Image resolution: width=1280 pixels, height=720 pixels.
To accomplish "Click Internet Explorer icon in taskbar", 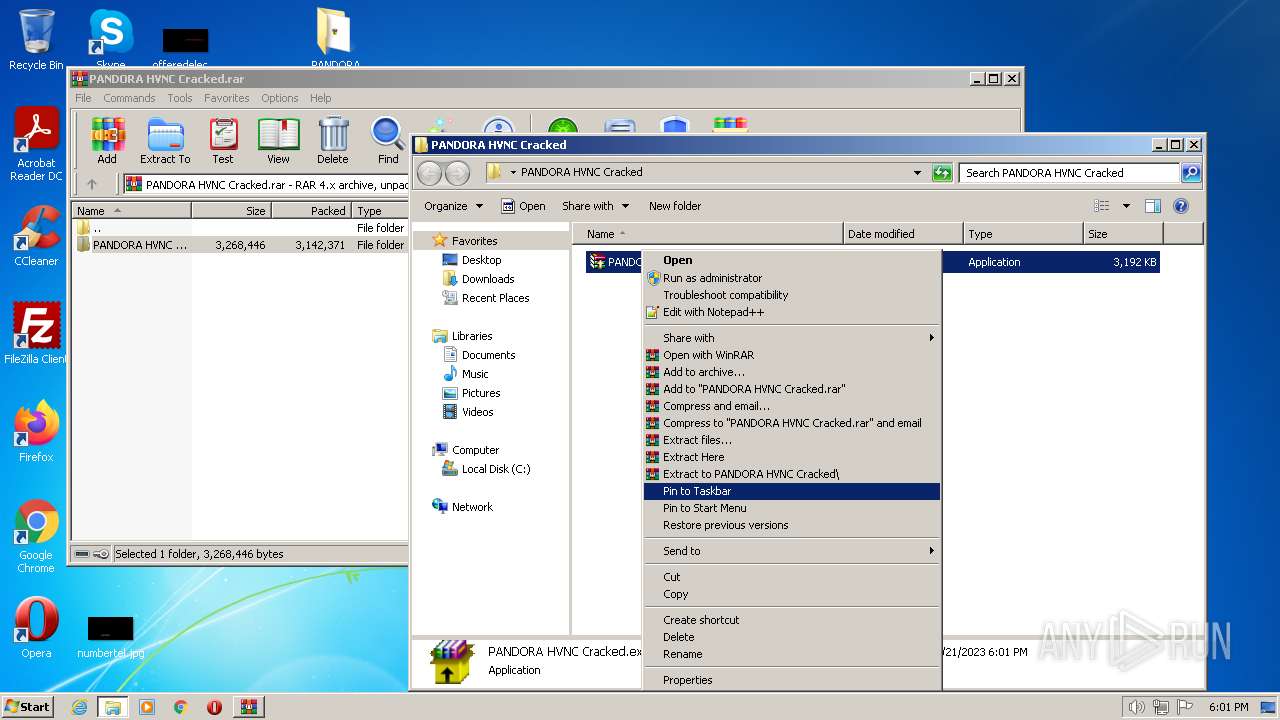I will pos(79,707).
